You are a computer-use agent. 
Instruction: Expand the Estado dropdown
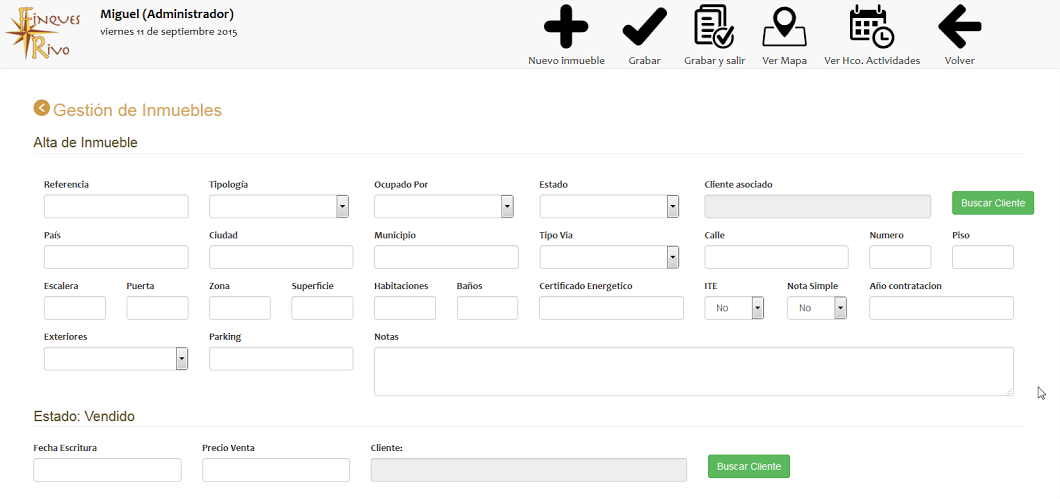tap(609, 206)
